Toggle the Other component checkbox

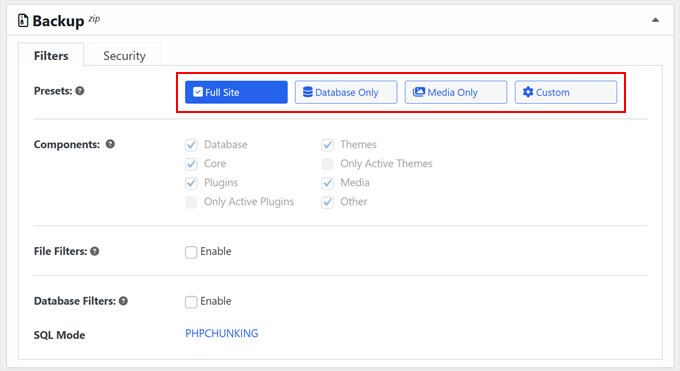pos(327,202)
